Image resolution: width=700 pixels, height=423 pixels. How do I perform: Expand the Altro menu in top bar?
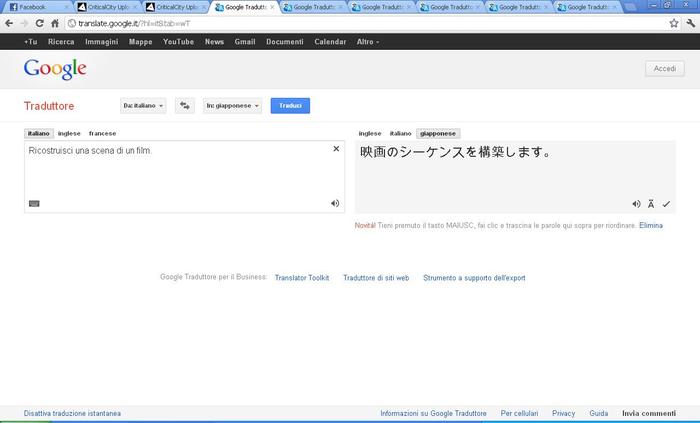367,41
